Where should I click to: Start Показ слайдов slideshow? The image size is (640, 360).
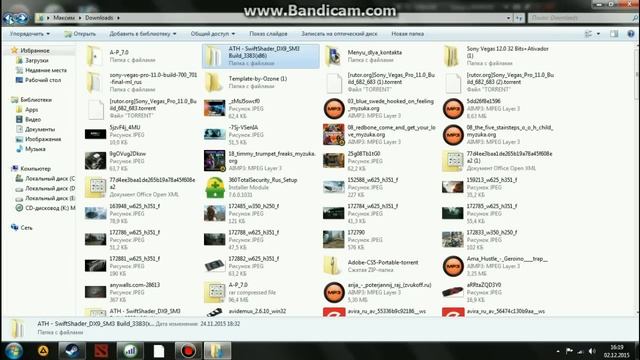pyautogui.click(x=268, y=34)
